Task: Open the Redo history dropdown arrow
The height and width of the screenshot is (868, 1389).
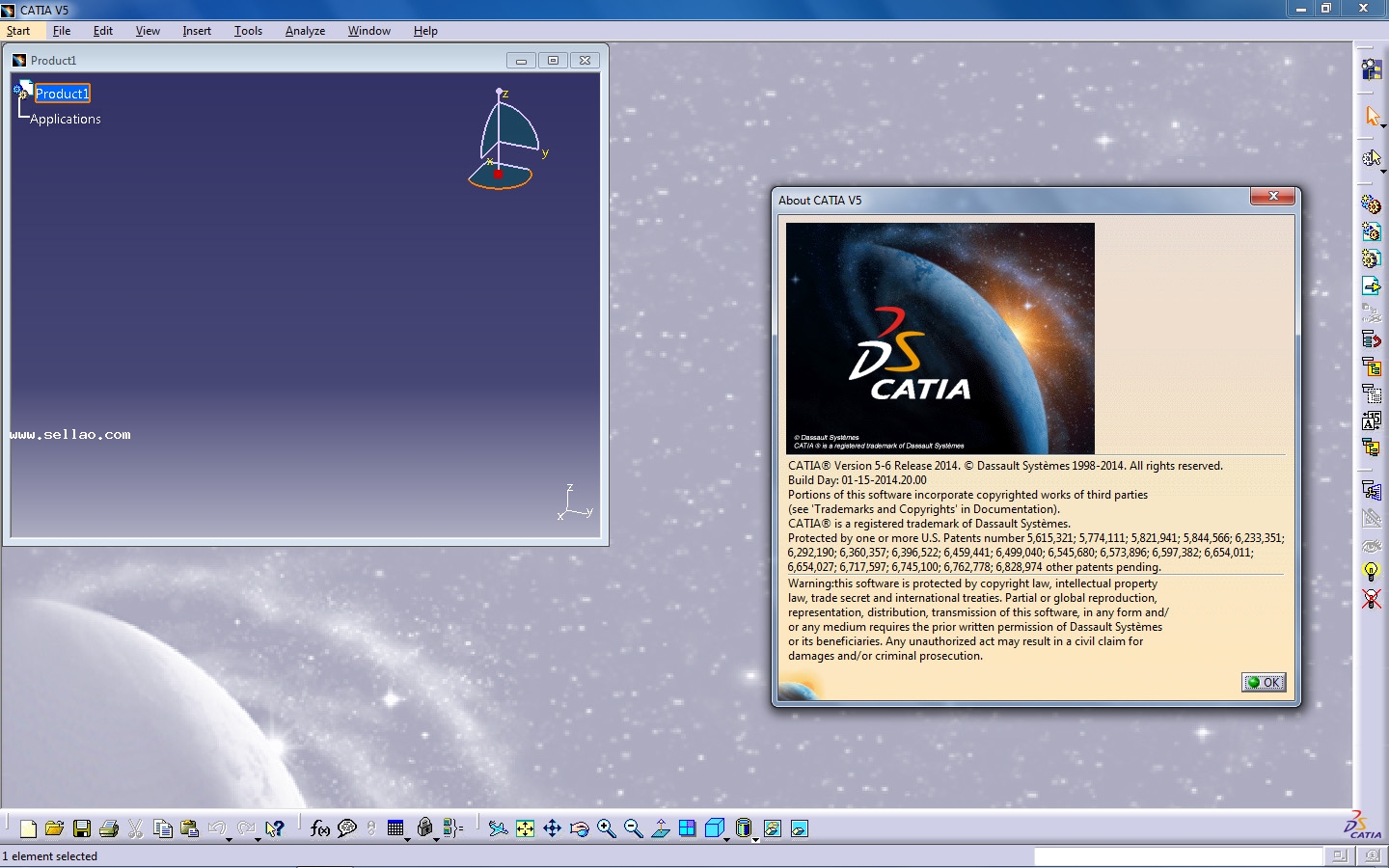Action: coord(259,840)
